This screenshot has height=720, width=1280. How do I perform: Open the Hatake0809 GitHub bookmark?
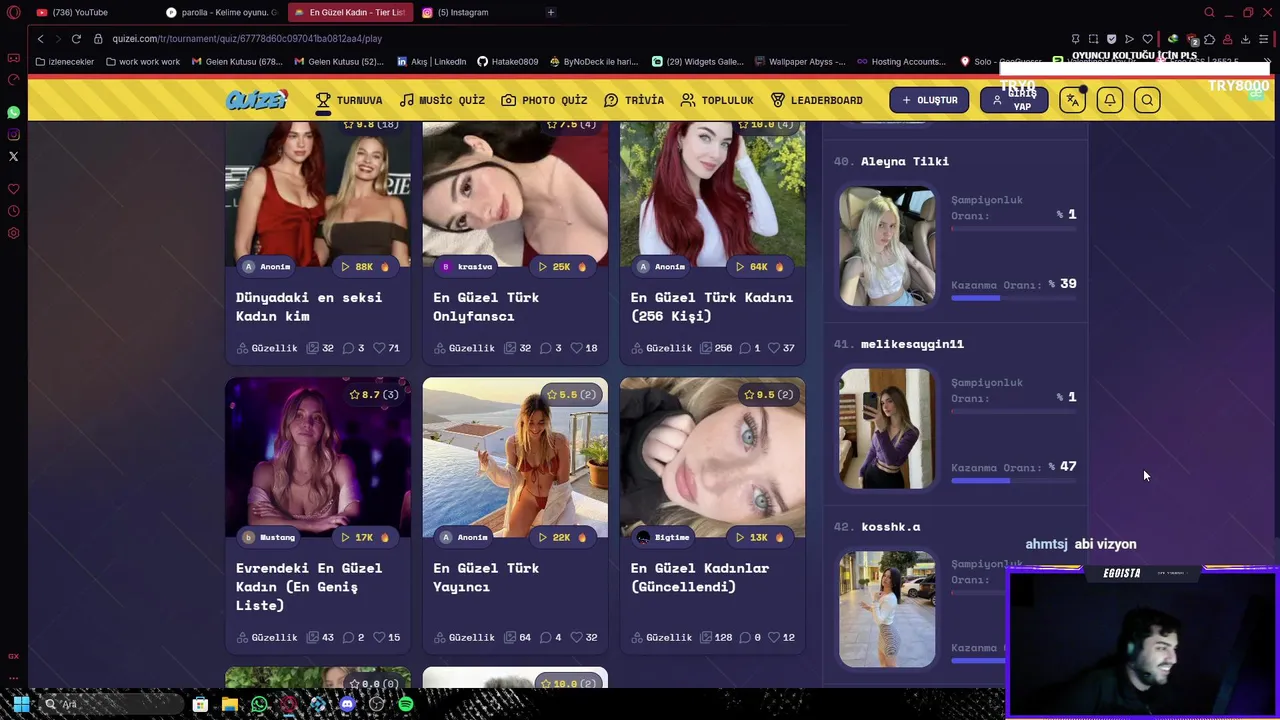[x=508, y=61]
